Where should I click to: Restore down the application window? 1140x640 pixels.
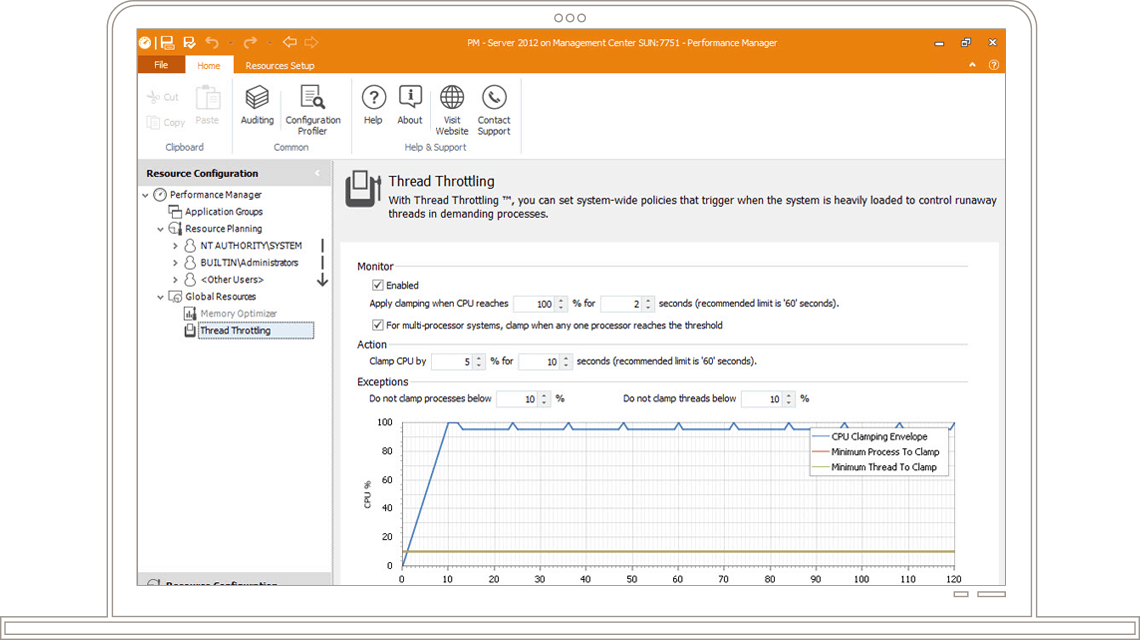(x=966, y=43)
